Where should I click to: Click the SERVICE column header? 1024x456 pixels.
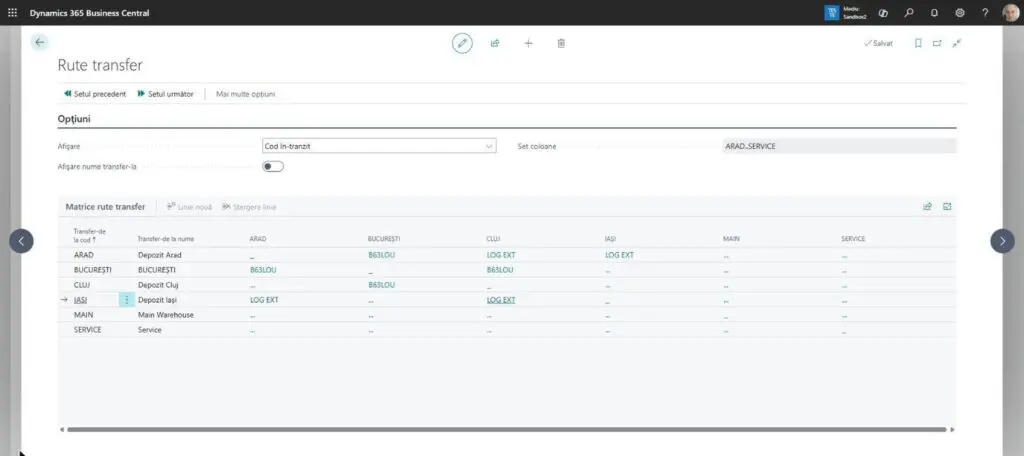pos(853,239)
